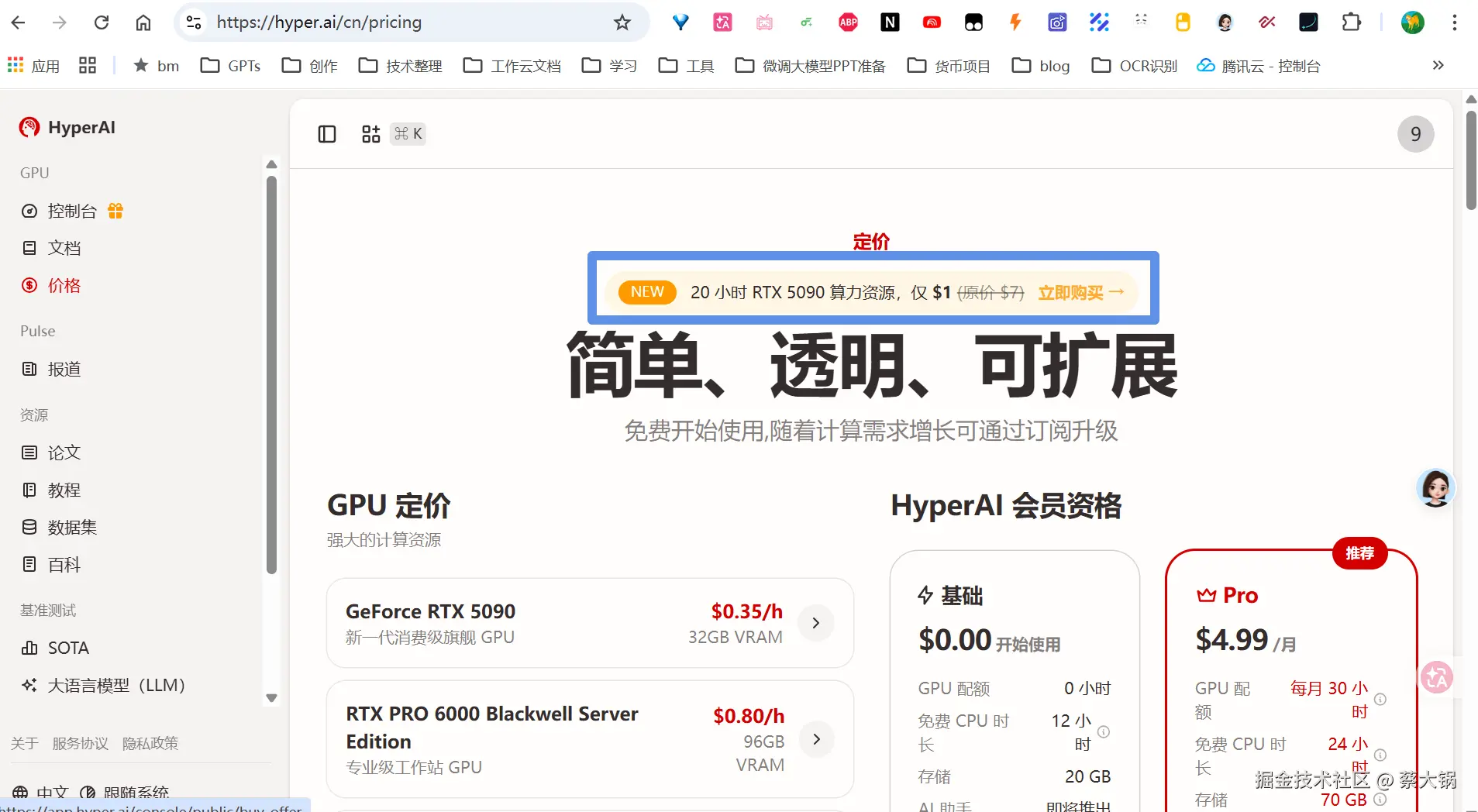Open the blue Y-shaped extension icon

coord(680,22)
